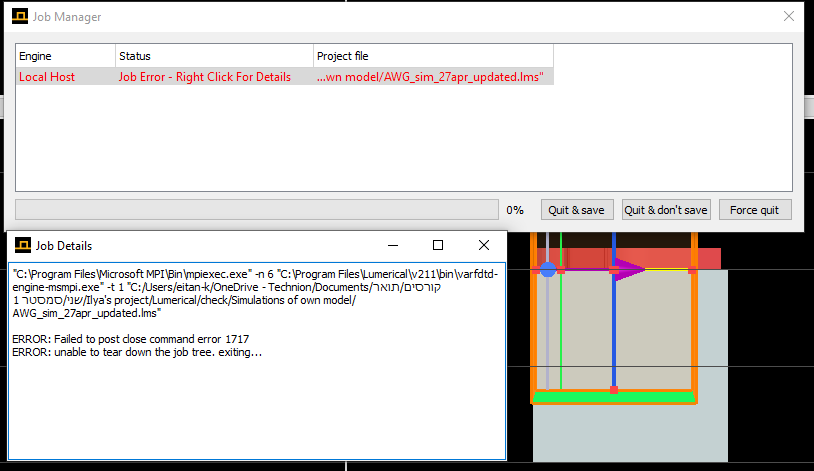The image size is (814, 471).
Task: Click the AWG_sim_27apr_updated.lms project file cell
Action: 432,77
